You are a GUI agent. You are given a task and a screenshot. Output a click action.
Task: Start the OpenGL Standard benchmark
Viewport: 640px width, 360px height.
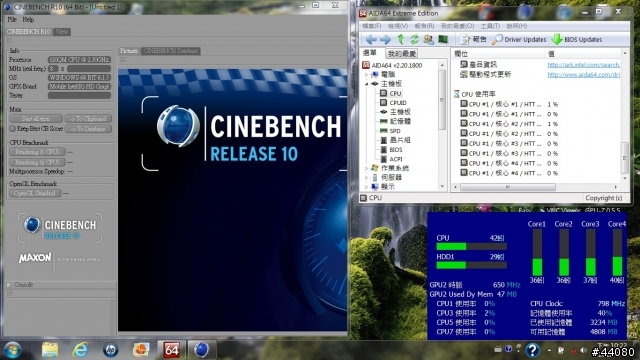pos(35,193)
